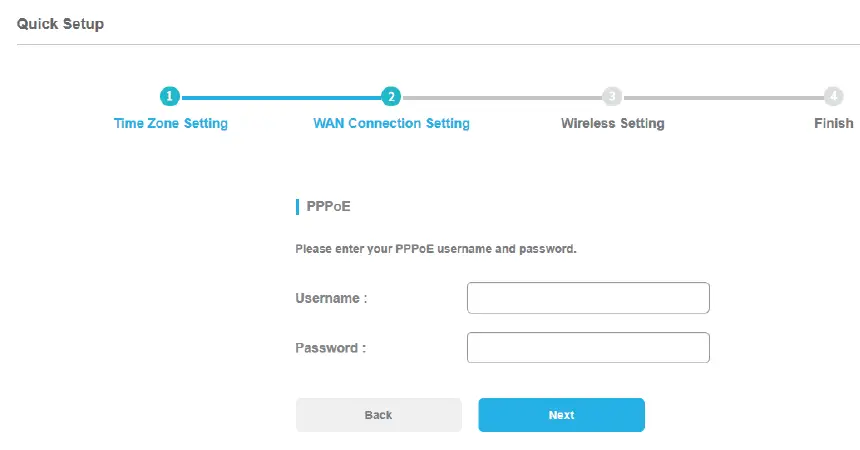Click the Password field label

click(x=331, y=348)
